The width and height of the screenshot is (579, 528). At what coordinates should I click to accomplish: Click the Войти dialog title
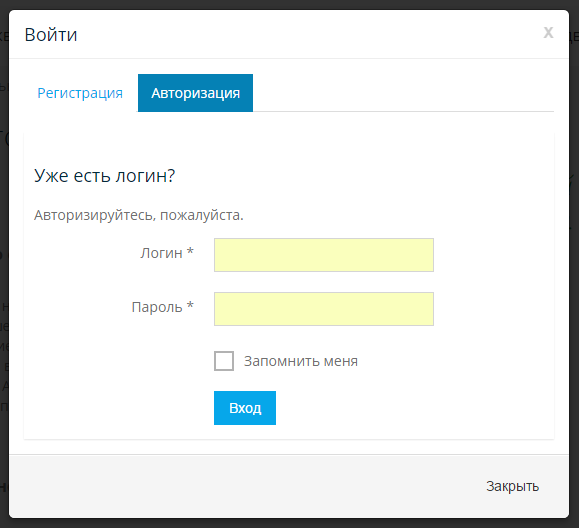(x=51, y=35)
